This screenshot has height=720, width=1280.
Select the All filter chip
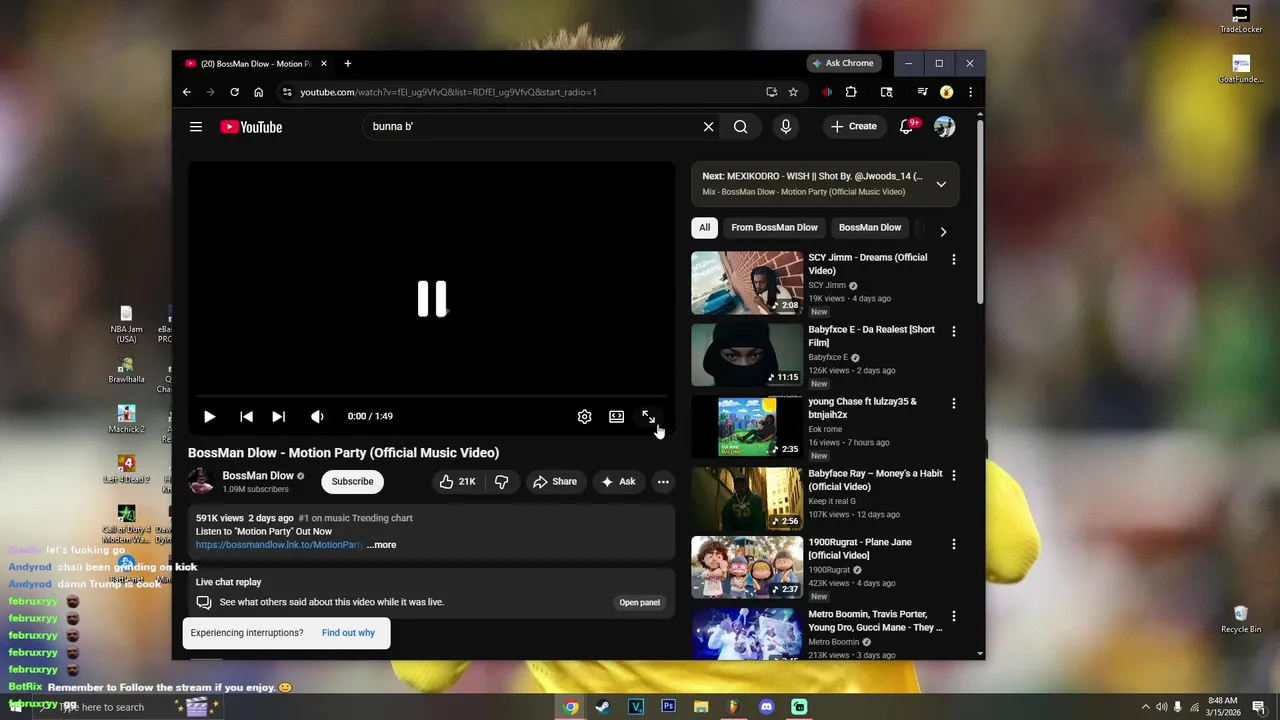coord(704,228)
